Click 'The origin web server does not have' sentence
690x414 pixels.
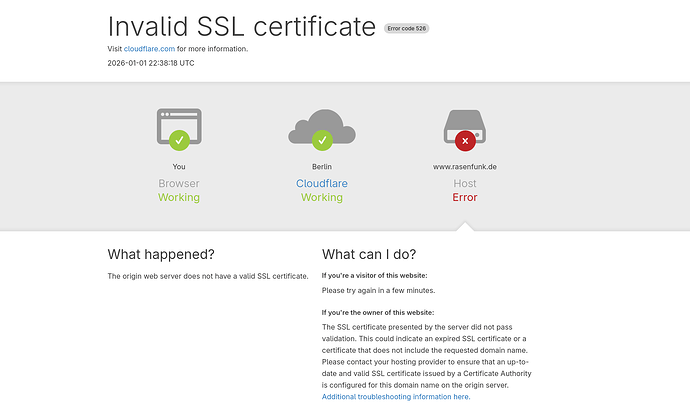click(208, 276)
